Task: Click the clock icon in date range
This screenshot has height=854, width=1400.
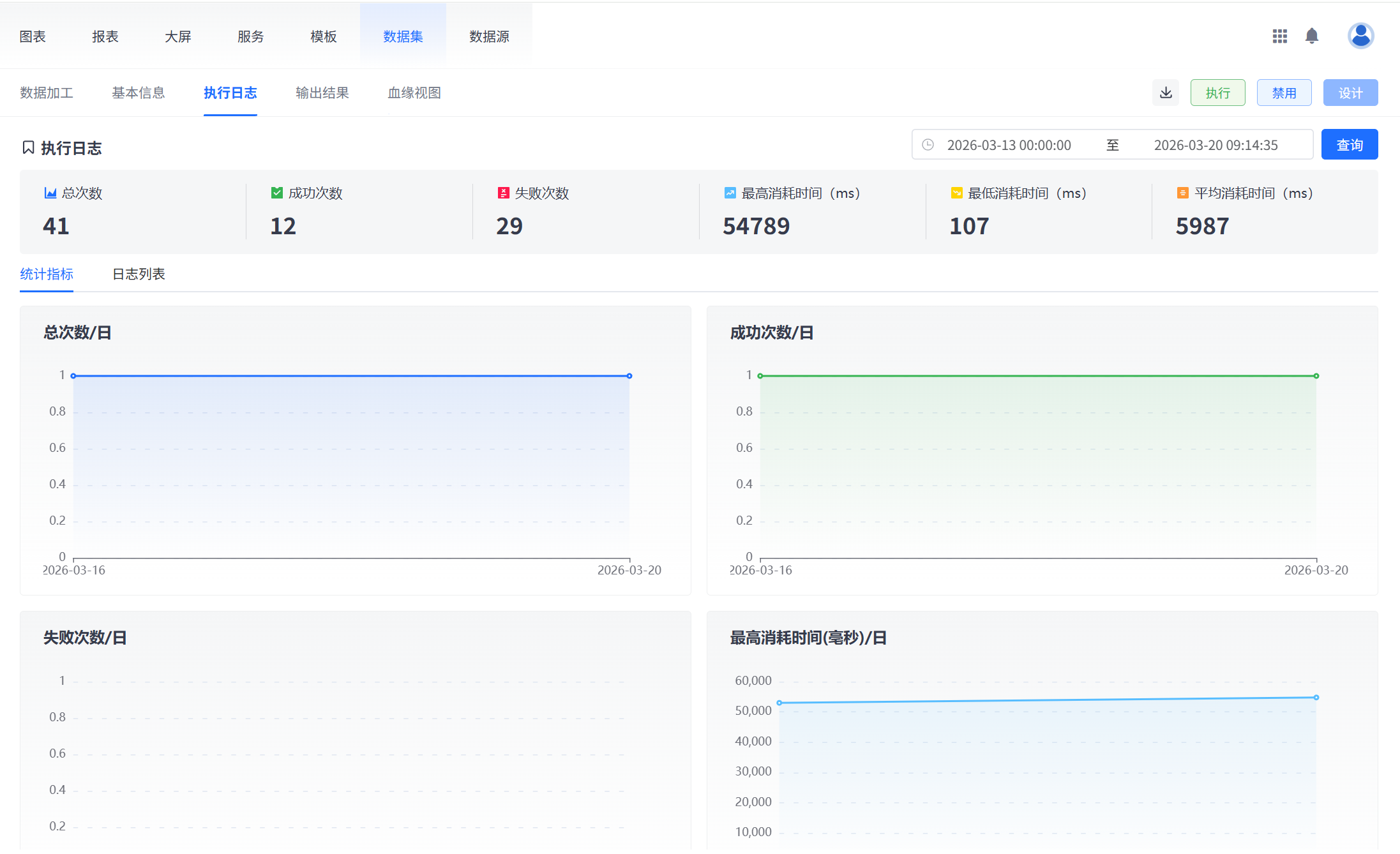Action: click(928, 145)
